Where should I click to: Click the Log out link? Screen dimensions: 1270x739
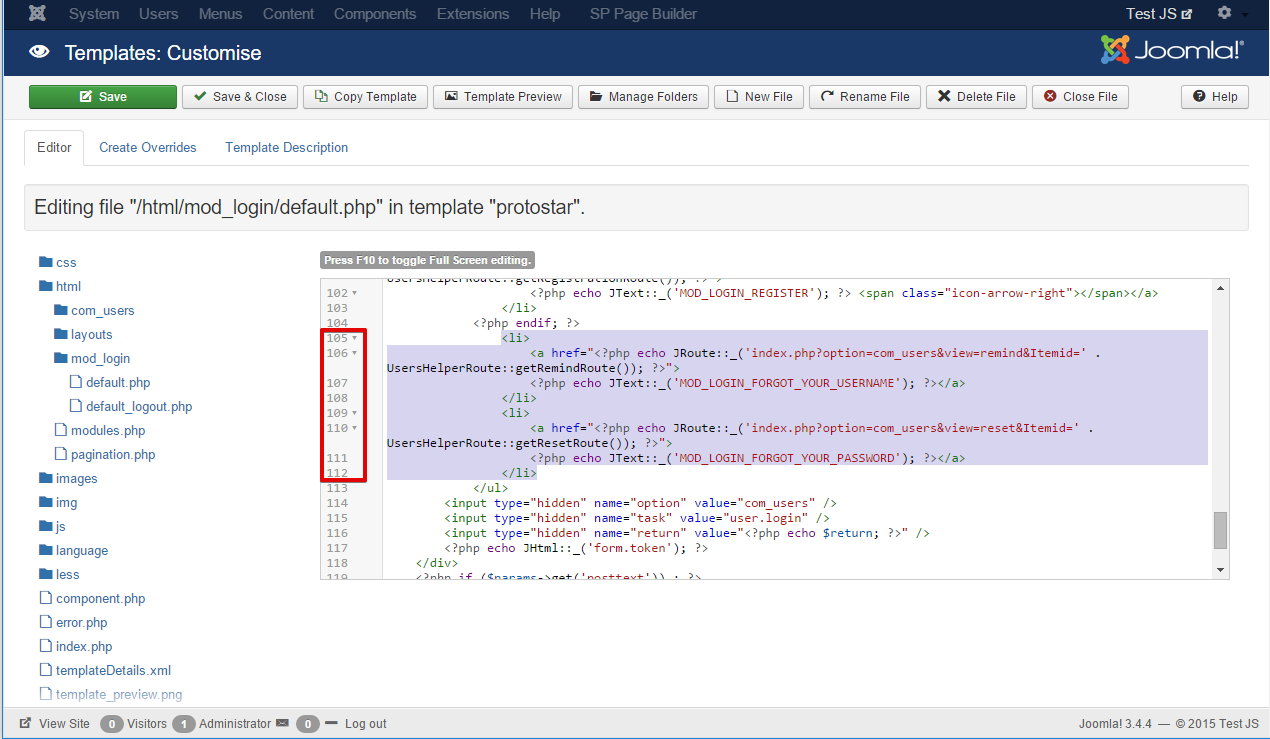coord(367,723)
